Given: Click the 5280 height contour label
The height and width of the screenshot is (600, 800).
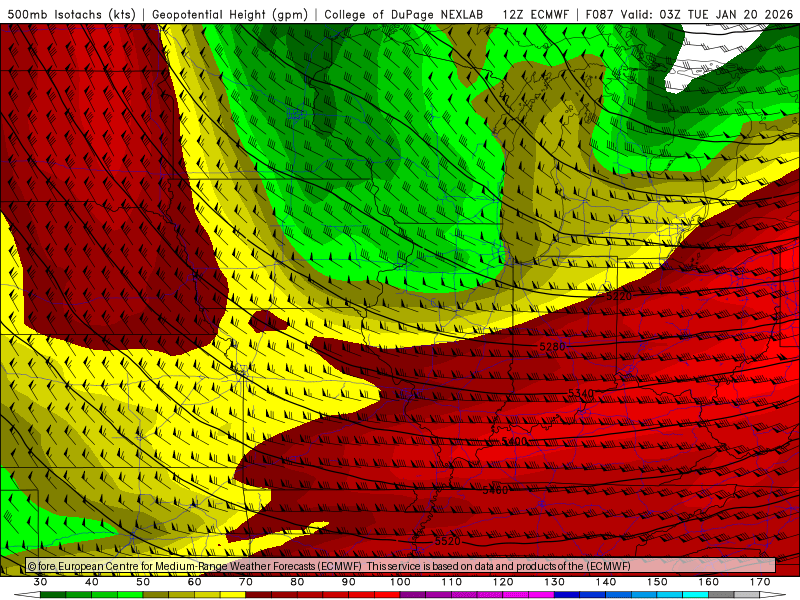Looking at the screenshot, I should (552, 347).
